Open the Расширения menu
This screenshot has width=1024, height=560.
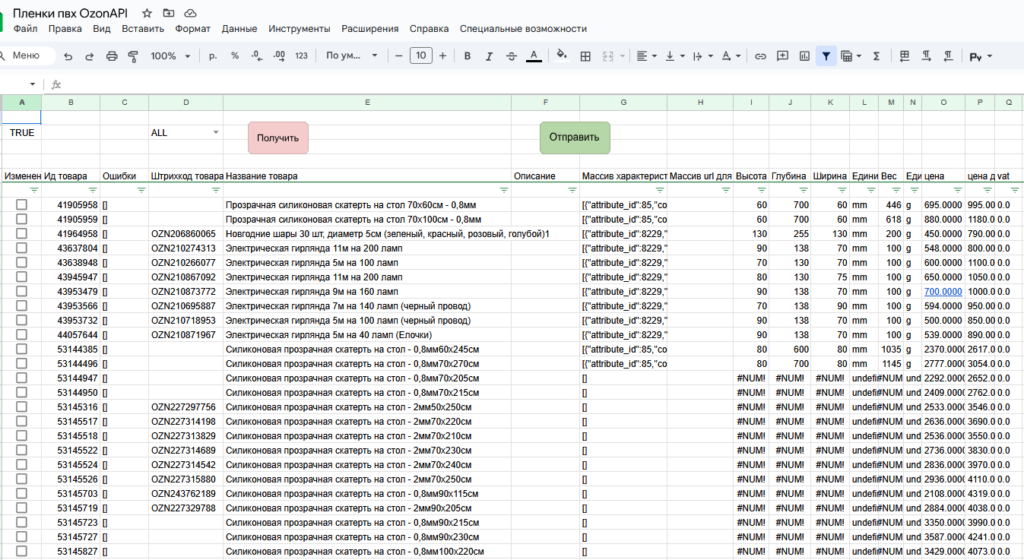tap(370, 29)
